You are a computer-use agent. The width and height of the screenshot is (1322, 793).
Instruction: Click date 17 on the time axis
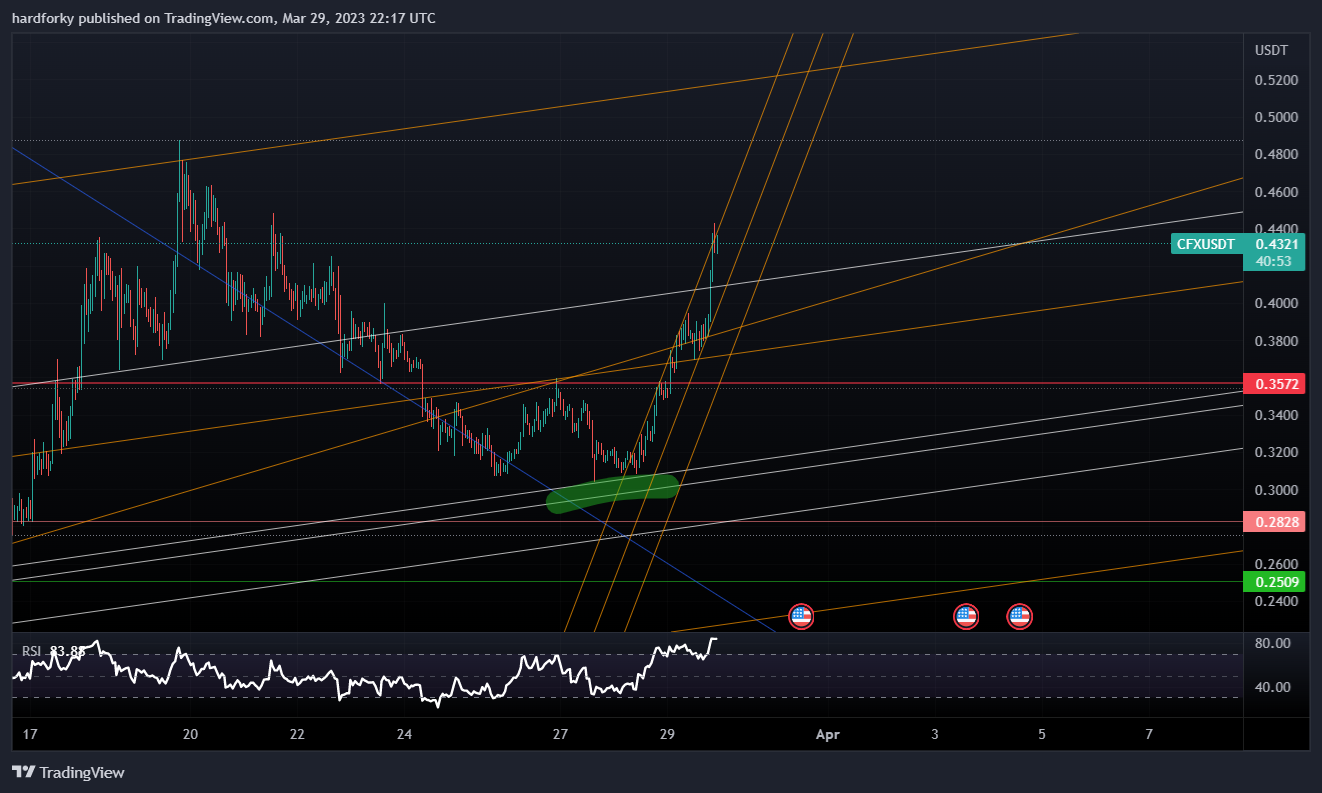click(30, 734)
